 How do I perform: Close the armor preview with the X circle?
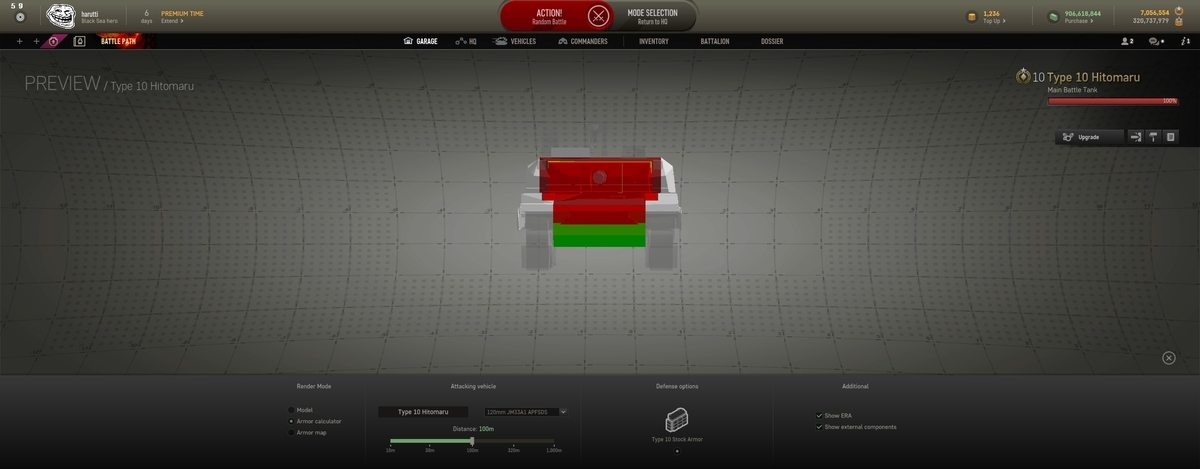coord(1169,358)
